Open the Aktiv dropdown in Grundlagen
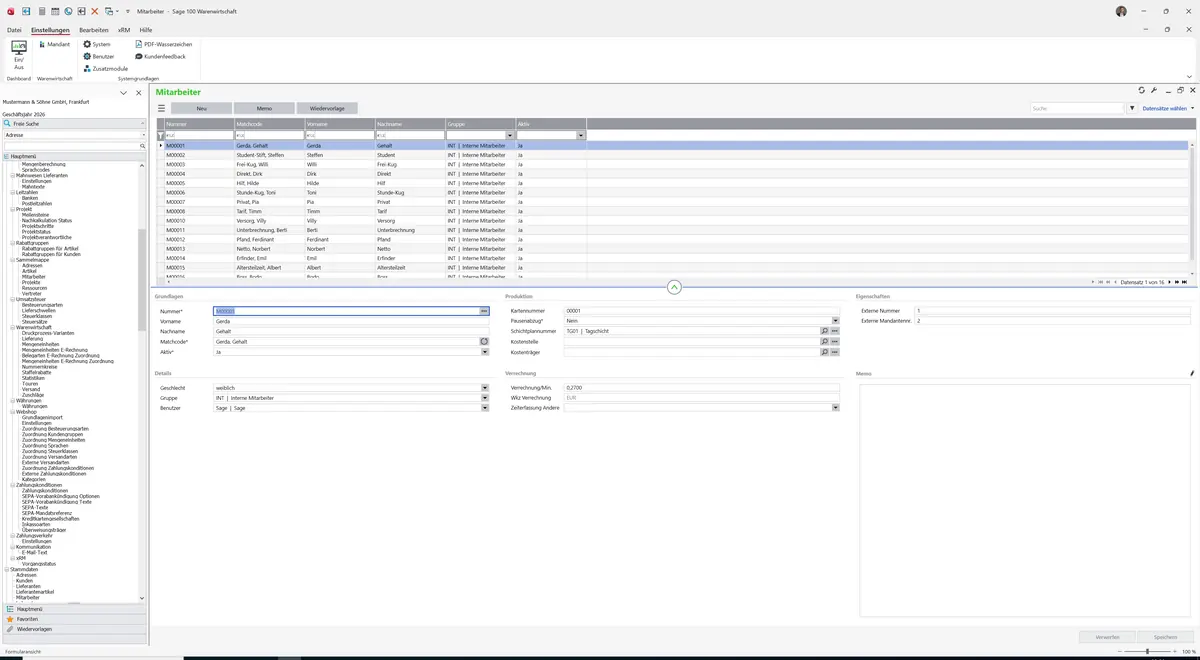 pos(485,352)
